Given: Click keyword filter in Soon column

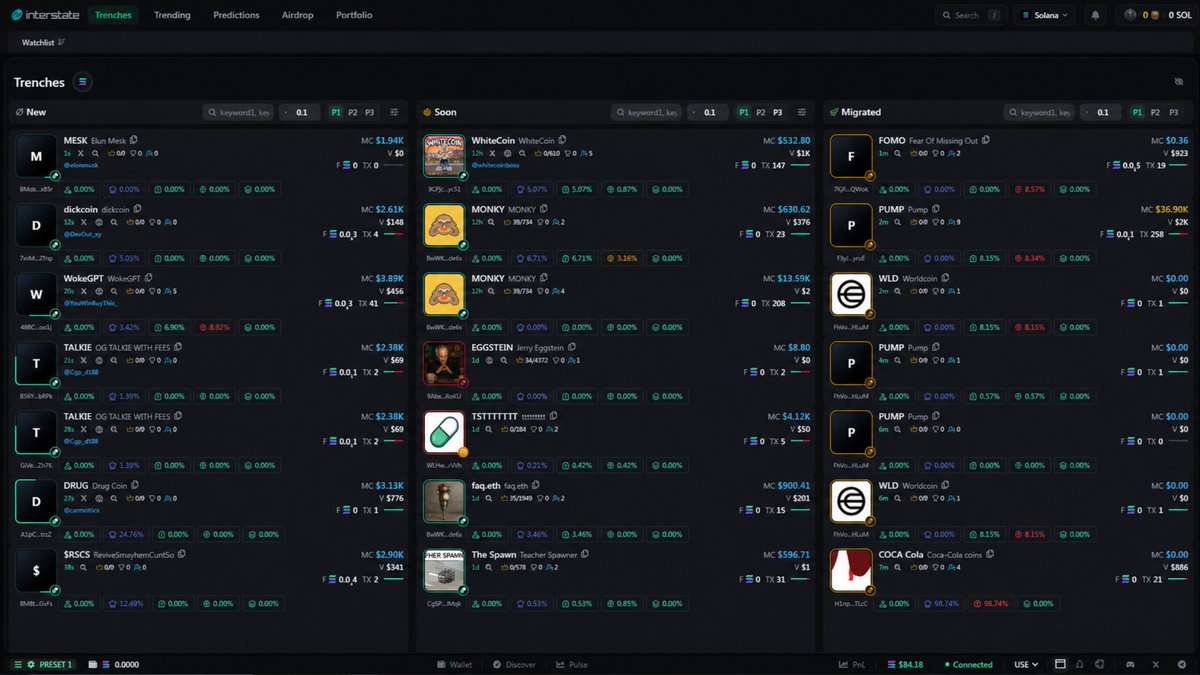Looking at the screenshot, I should click(645, 112).
